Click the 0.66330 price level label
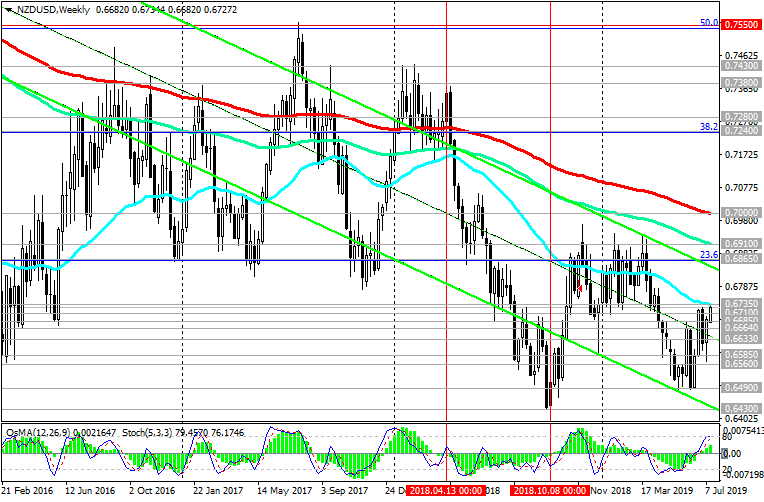The image size is (764, 502). pyautogui.click(x=742, y=338)
